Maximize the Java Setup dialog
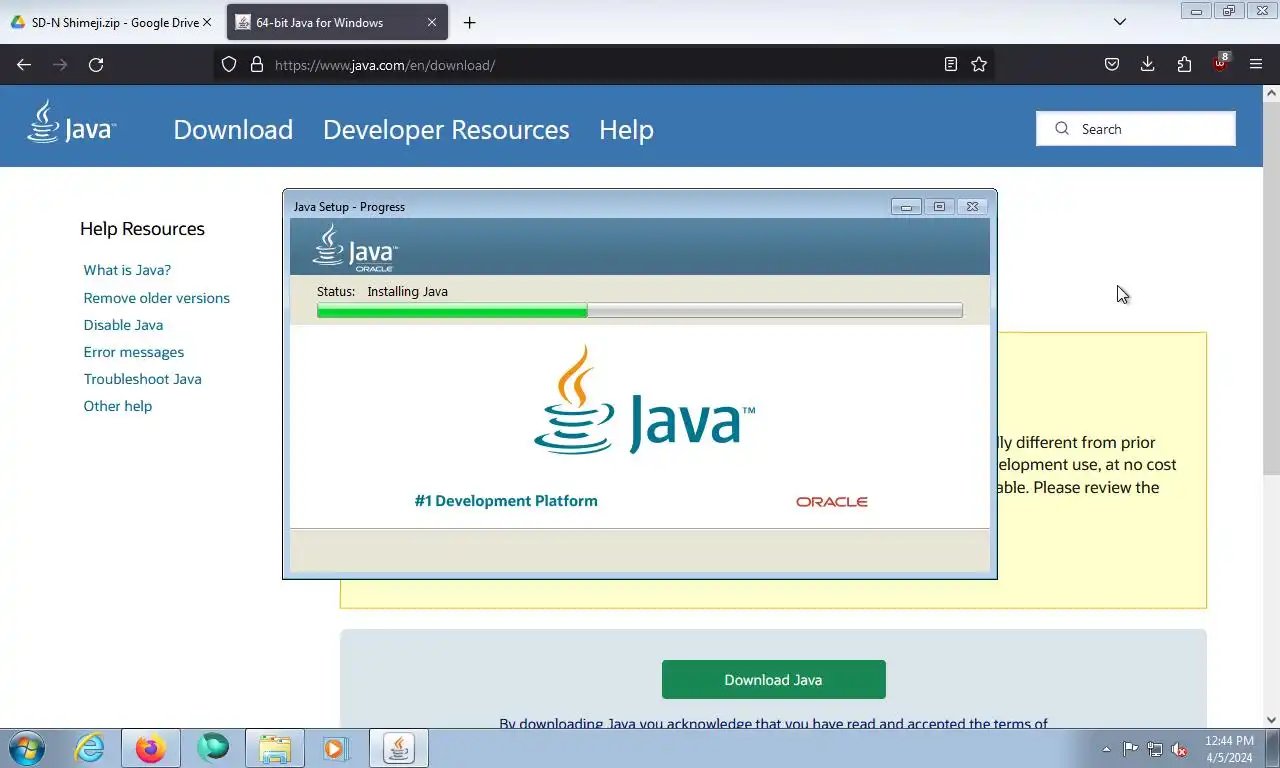1280x768 pixels. coord(939,207)
